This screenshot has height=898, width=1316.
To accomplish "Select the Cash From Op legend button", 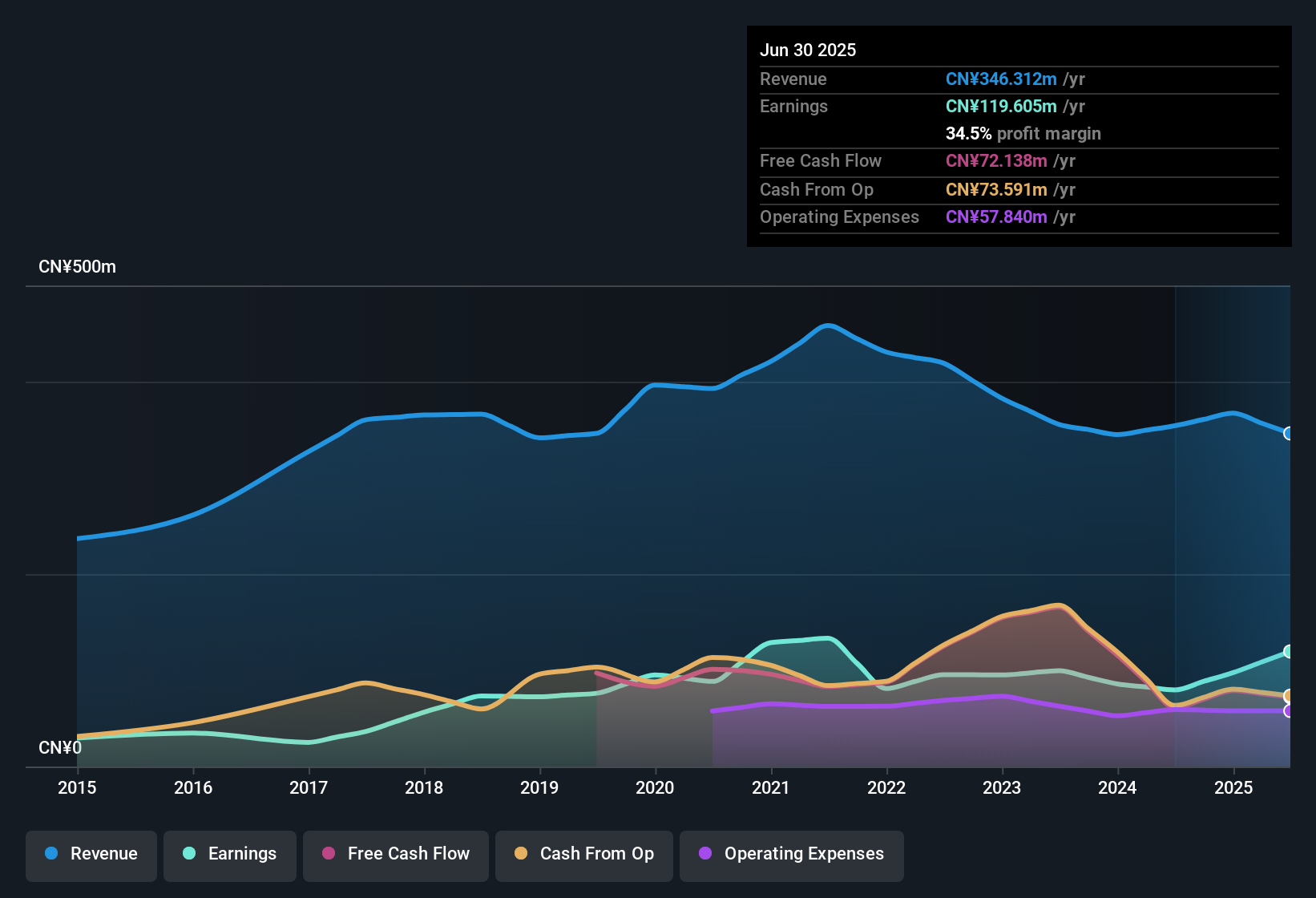I will pyautogui.click(x=583, y=854).
